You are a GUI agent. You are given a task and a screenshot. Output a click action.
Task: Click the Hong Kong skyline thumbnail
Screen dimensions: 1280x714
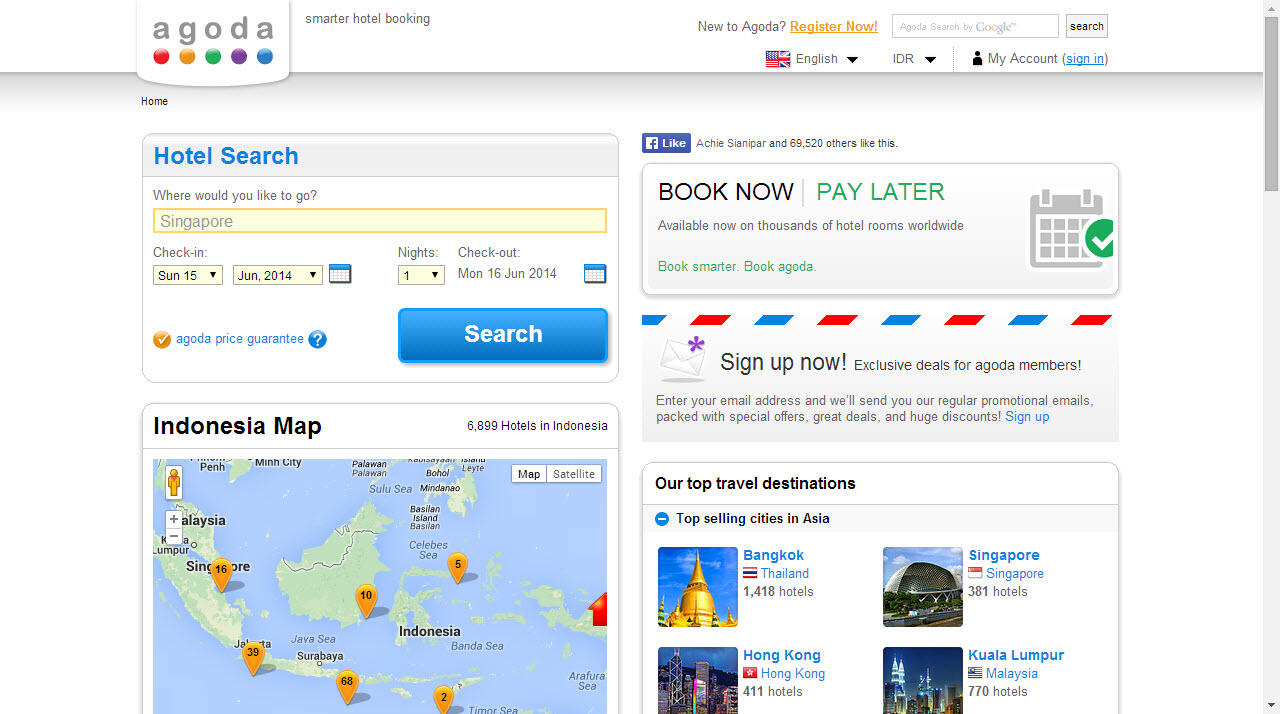(x=698, y=680)
